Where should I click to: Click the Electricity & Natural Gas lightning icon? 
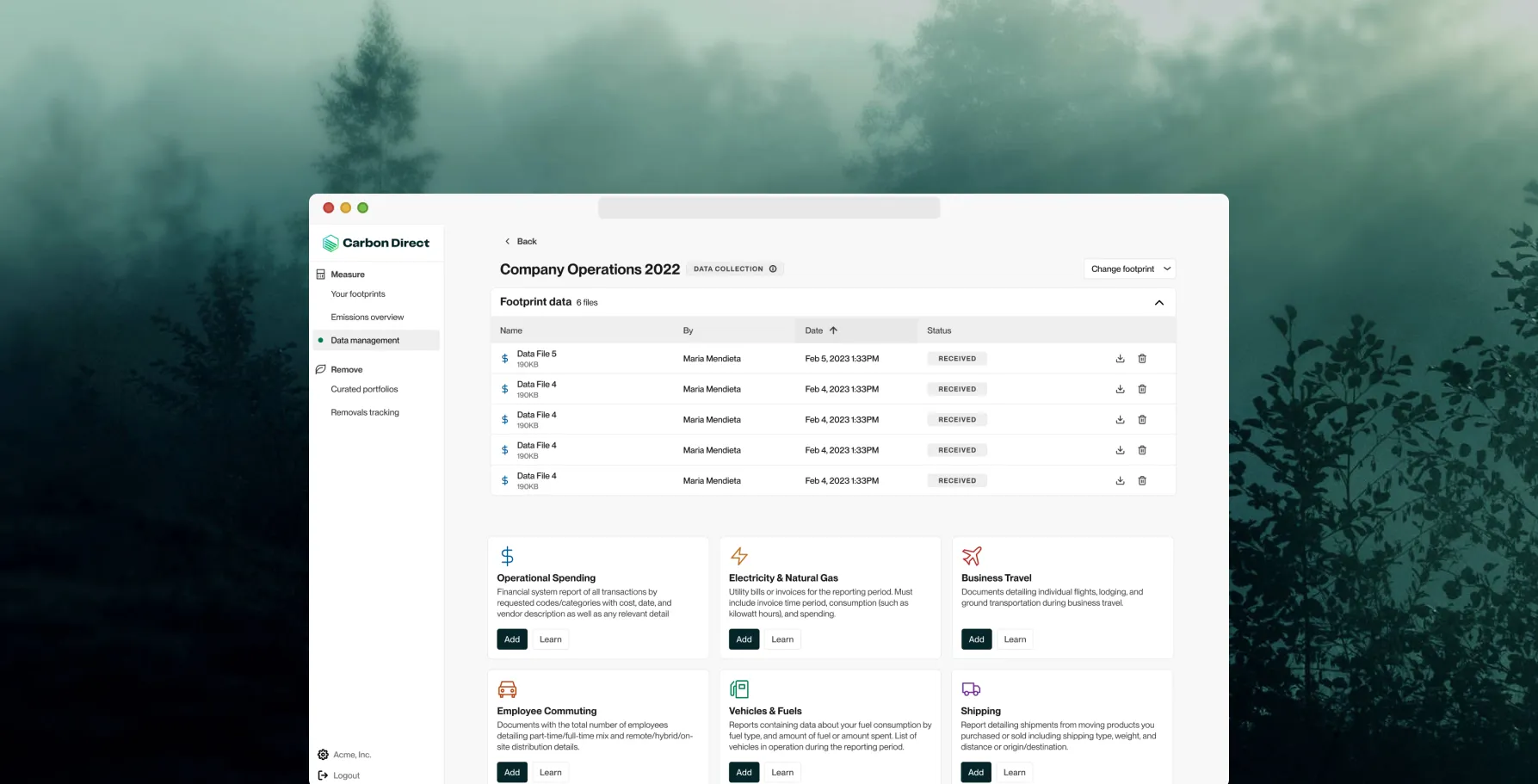(739, 556)
